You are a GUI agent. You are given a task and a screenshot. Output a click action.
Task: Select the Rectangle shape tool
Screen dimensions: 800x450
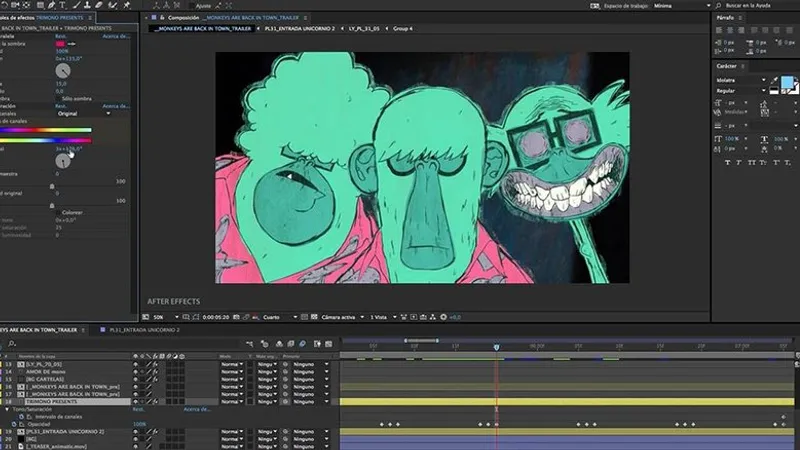pyautogui.click(x=40, y=5)
